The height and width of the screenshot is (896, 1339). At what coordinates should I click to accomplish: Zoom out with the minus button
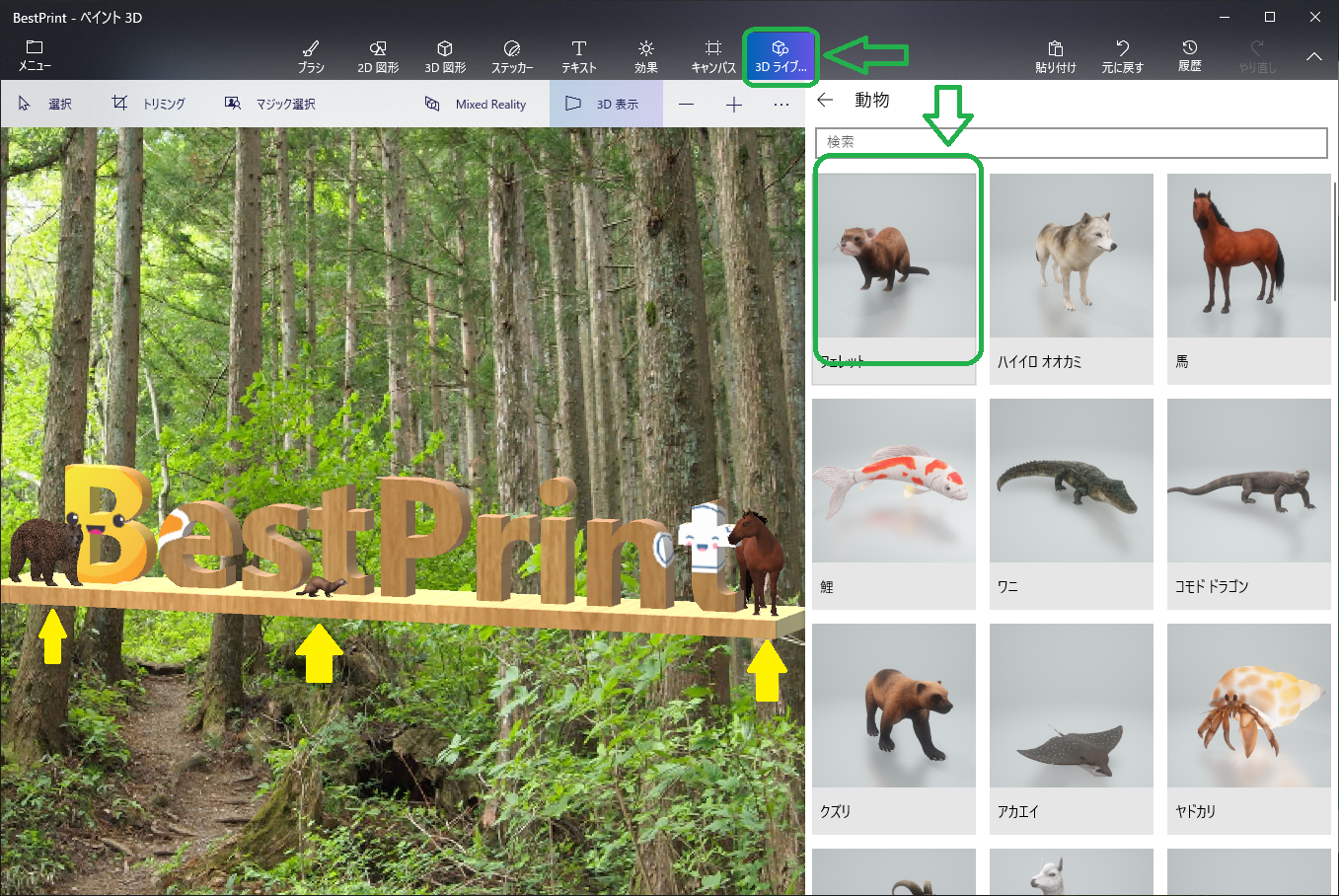[687, 104]
